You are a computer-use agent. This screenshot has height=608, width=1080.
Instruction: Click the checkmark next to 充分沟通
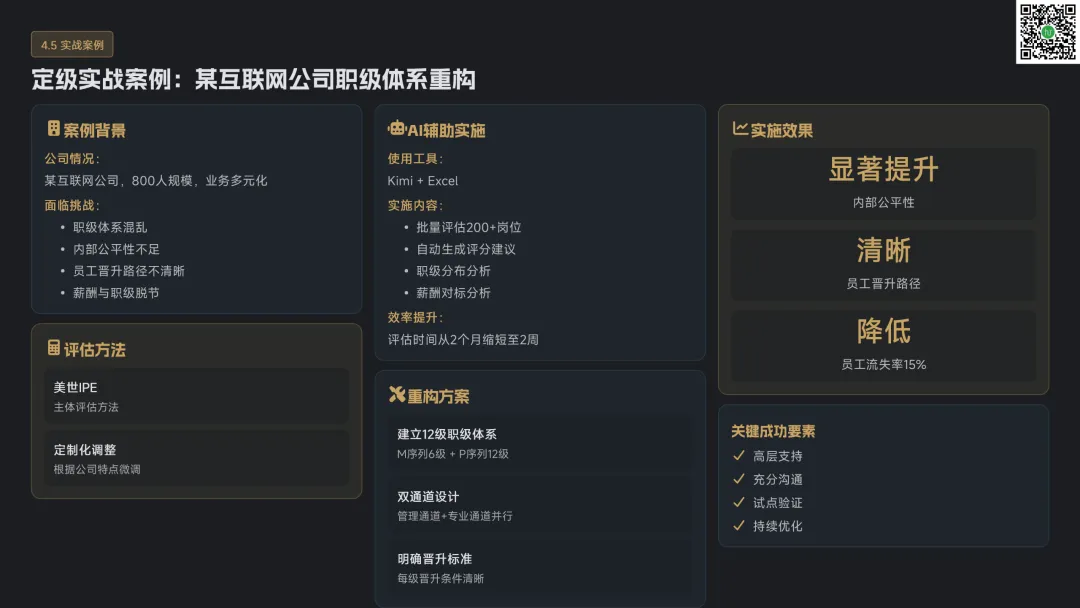739,479
